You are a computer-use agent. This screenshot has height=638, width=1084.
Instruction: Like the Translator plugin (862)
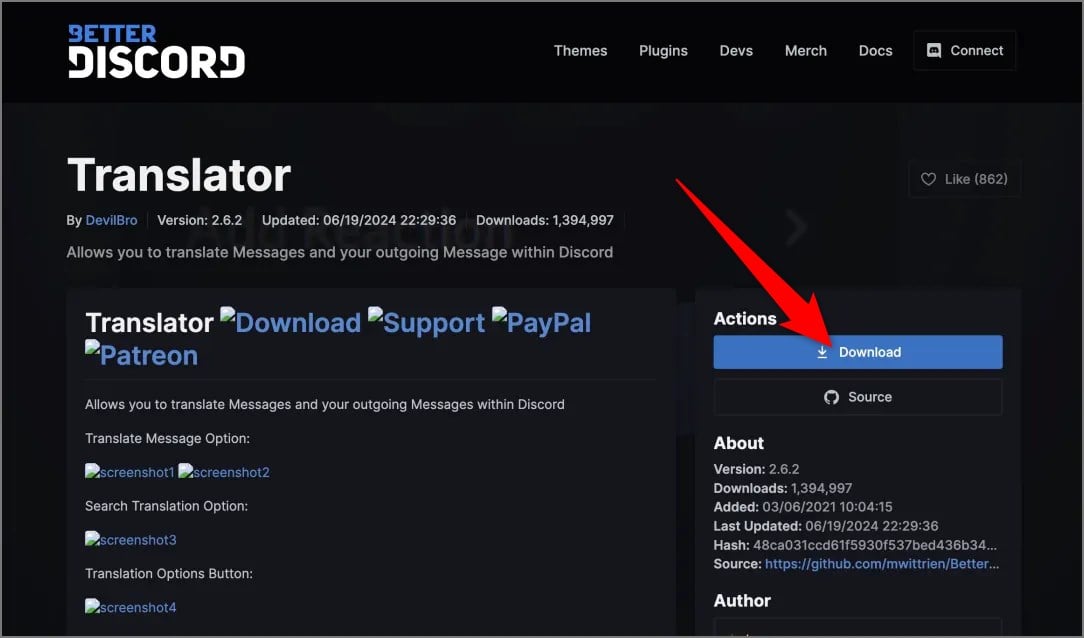[x=964, y=179]
